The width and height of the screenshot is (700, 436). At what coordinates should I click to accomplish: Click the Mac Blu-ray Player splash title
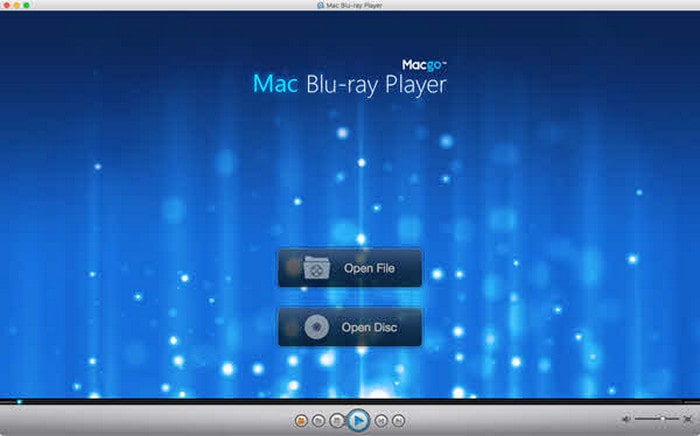[x=349, y=84]
